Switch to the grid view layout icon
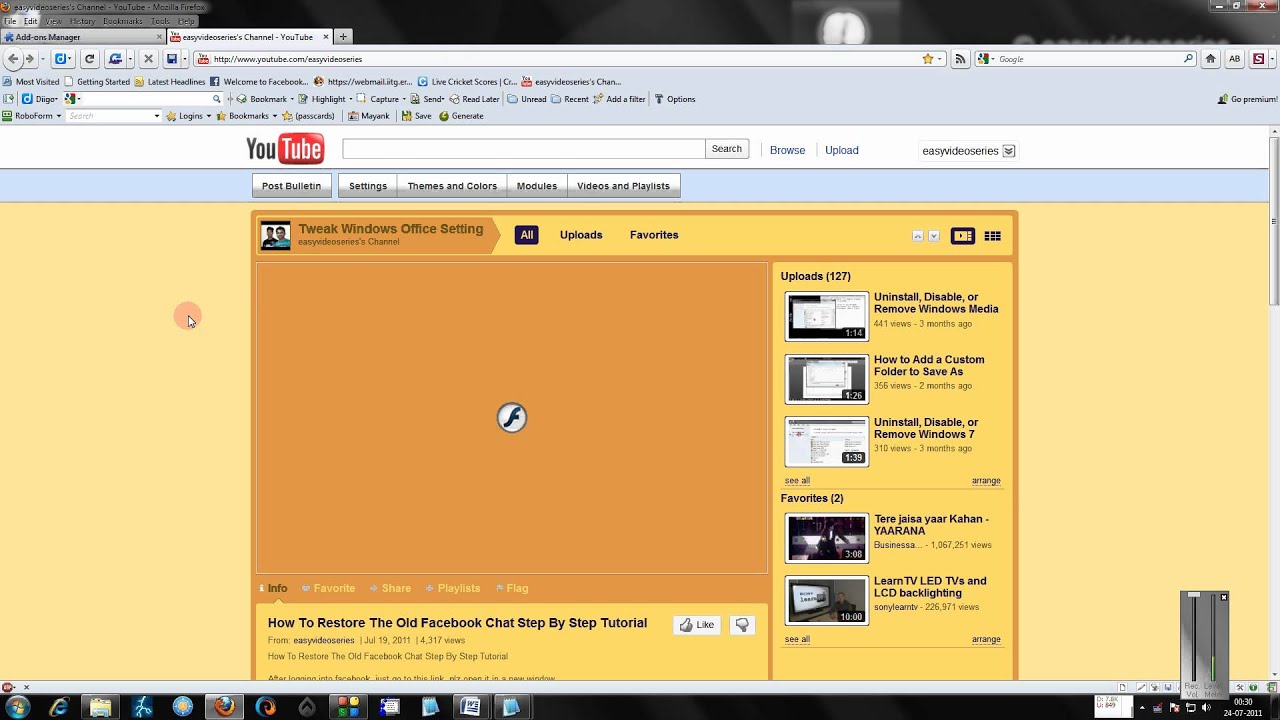Screen dimensions: 1280x720 [992, 236]
